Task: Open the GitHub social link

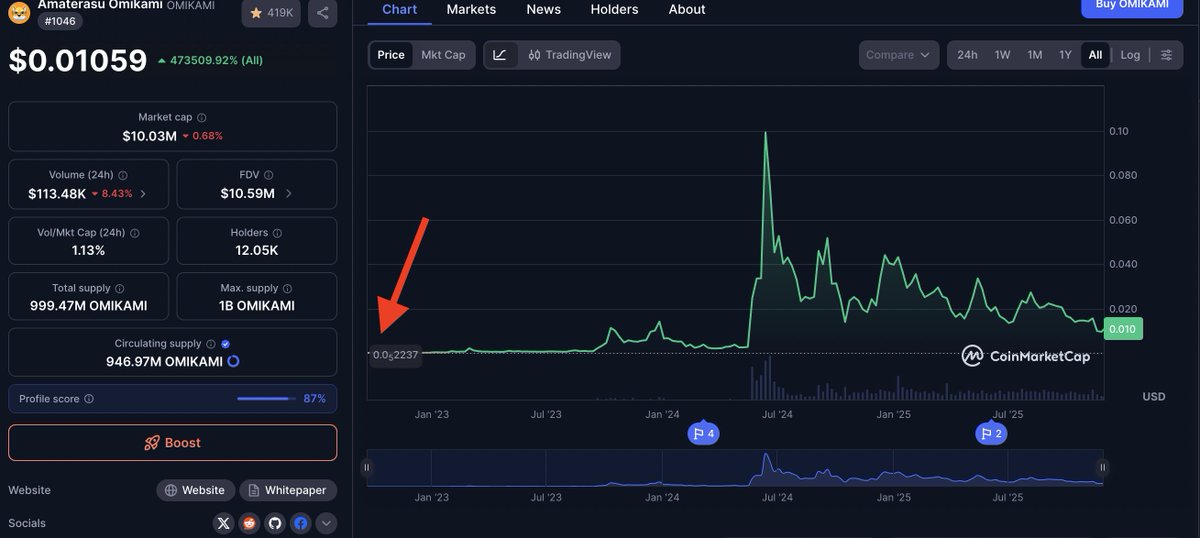Action: click(275, 523)
